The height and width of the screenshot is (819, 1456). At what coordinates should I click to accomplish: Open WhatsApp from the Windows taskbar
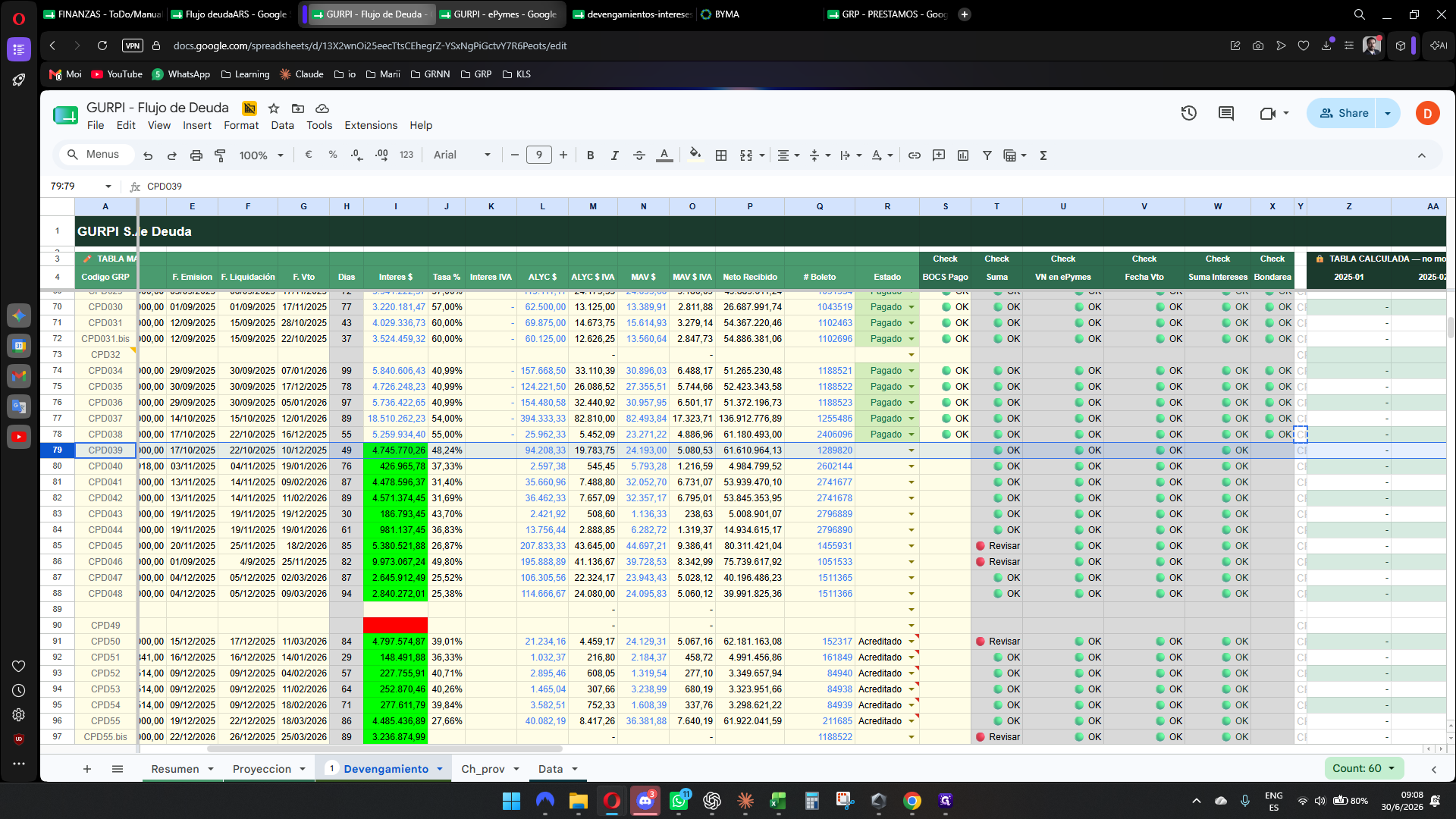679,801
